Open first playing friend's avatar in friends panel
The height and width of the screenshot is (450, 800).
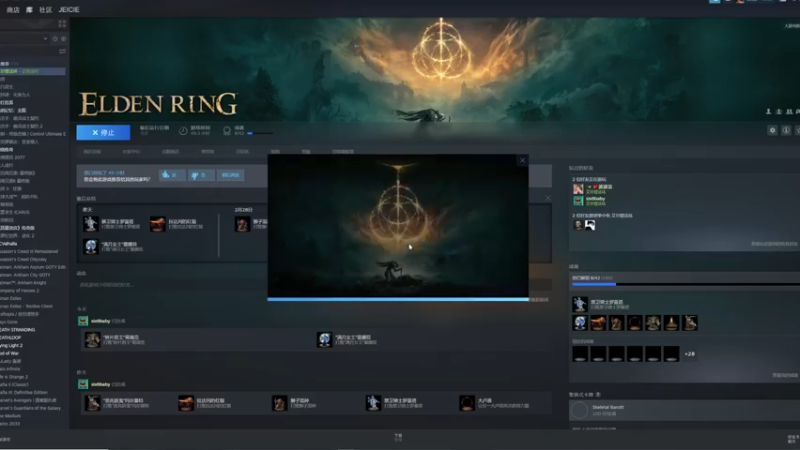coord(578,189)
